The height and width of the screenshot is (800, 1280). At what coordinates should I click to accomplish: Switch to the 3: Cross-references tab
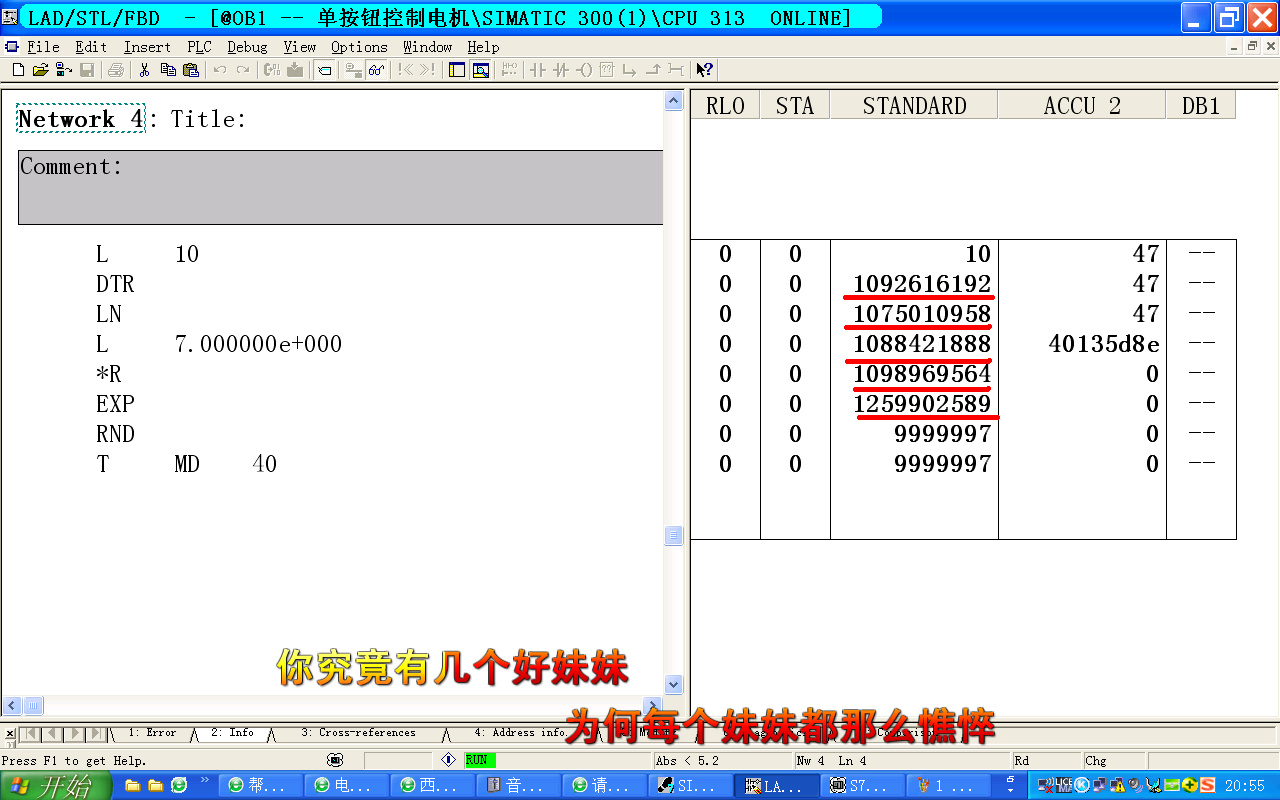click(358, 733)
